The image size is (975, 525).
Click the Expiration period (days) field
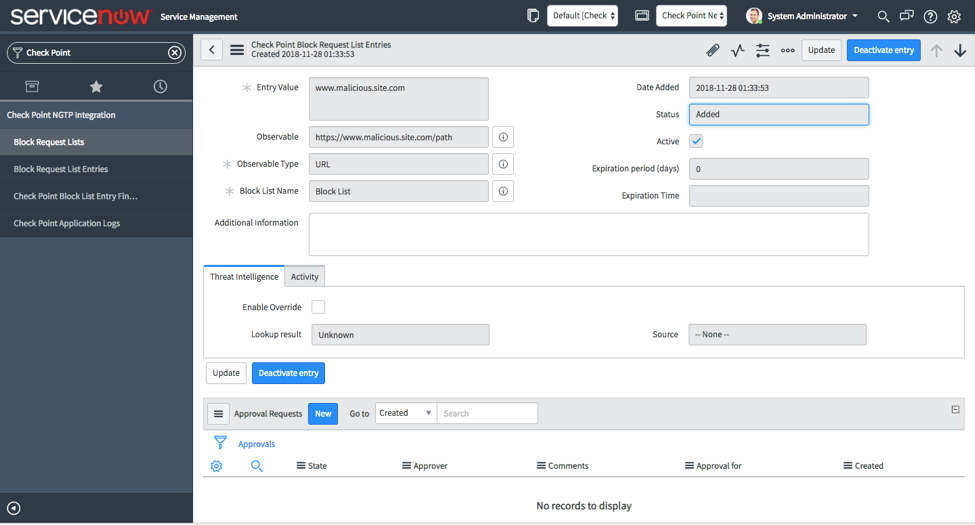point(779,169)
